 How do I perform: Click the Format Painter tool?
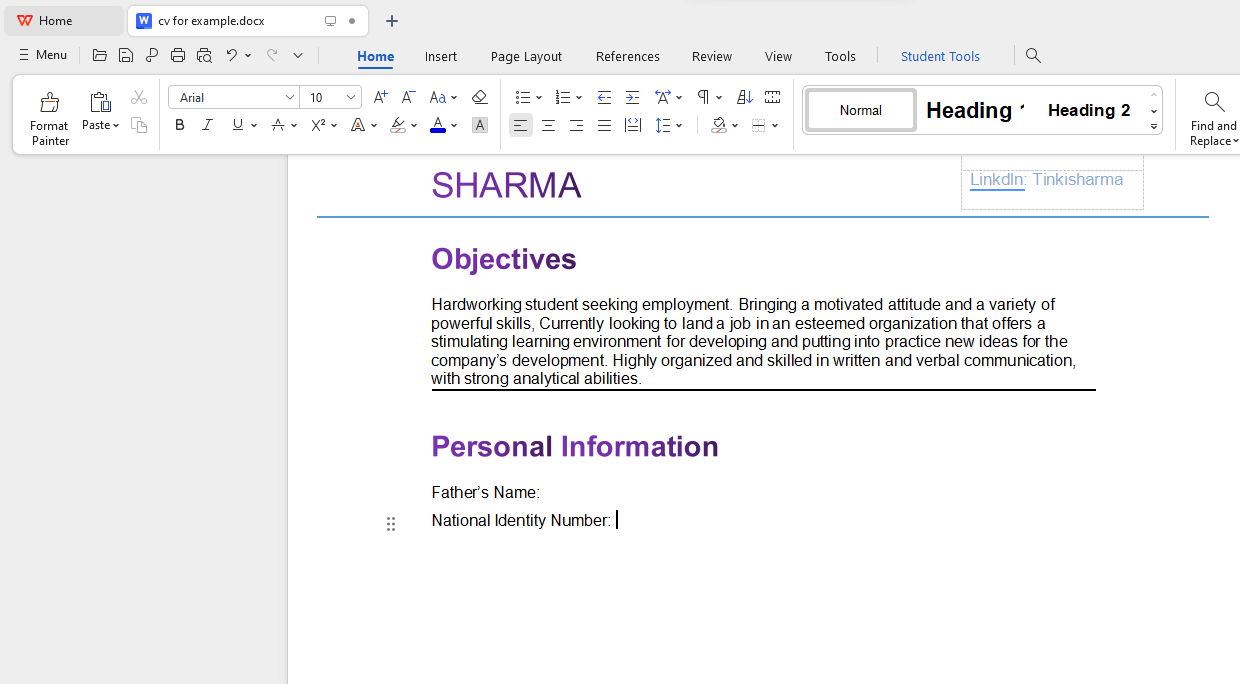click(x=49, y=118)
